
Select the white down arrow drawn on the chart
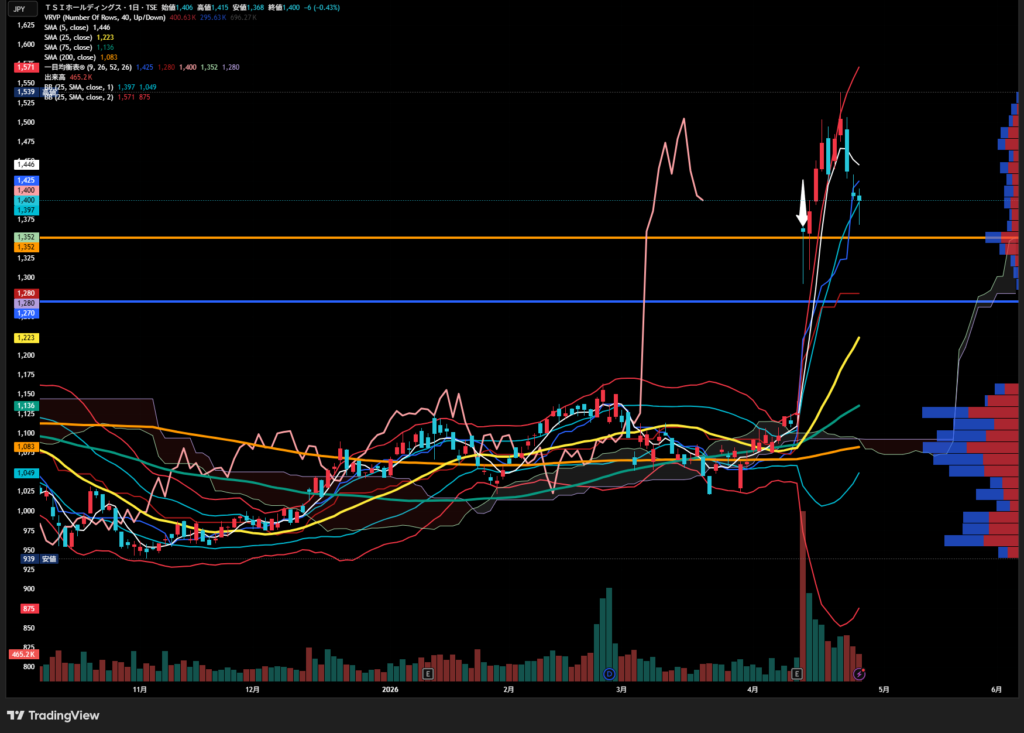point(802,205)
